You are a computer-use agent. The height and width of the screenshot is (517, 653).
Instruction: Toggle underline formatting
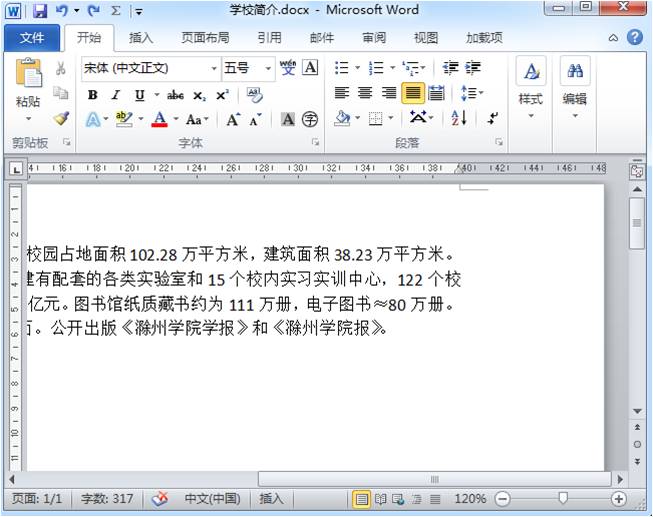pyautogui.click(x=140, y=95)
